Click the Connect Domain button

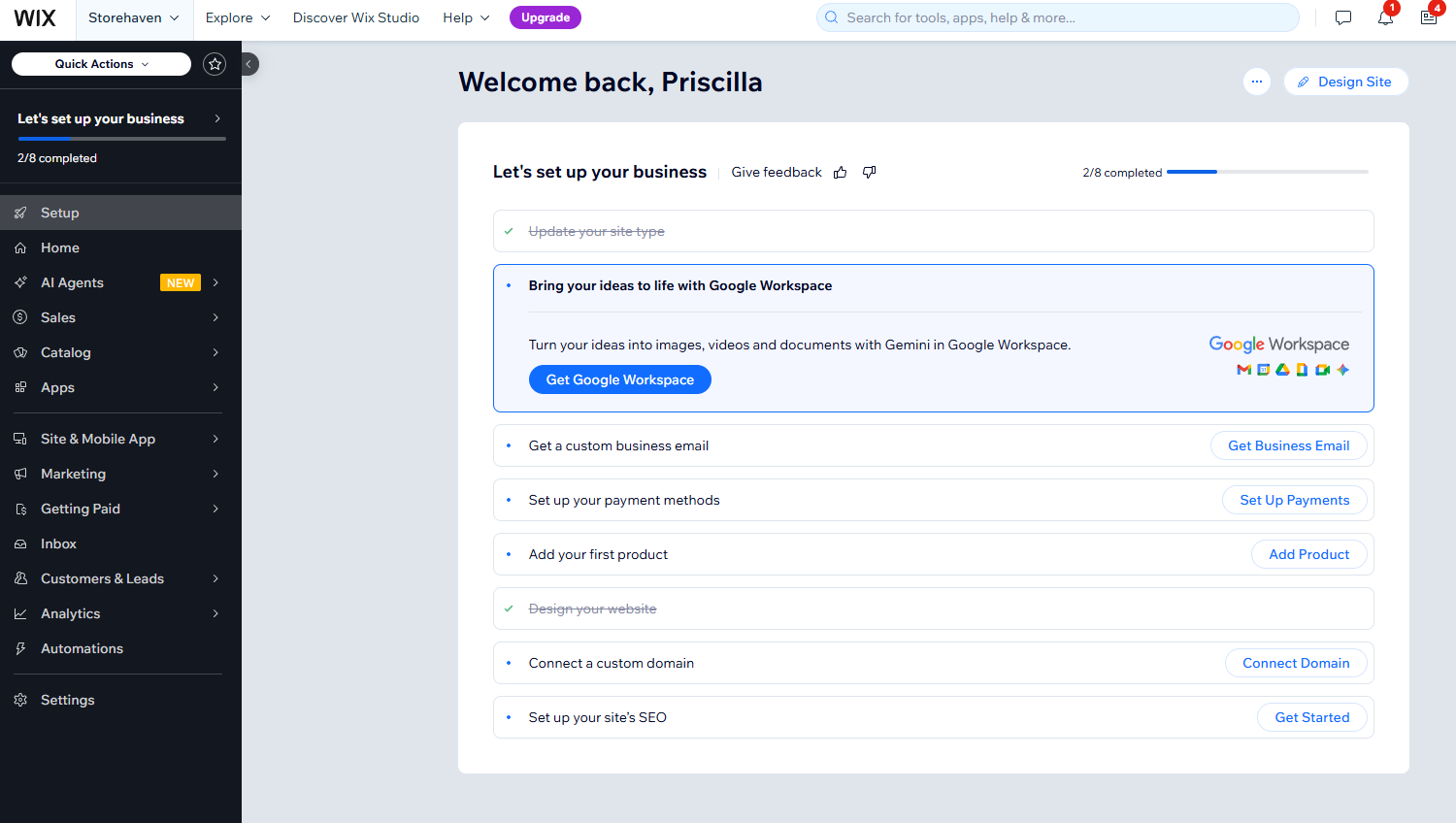[x=1296, y=663]
